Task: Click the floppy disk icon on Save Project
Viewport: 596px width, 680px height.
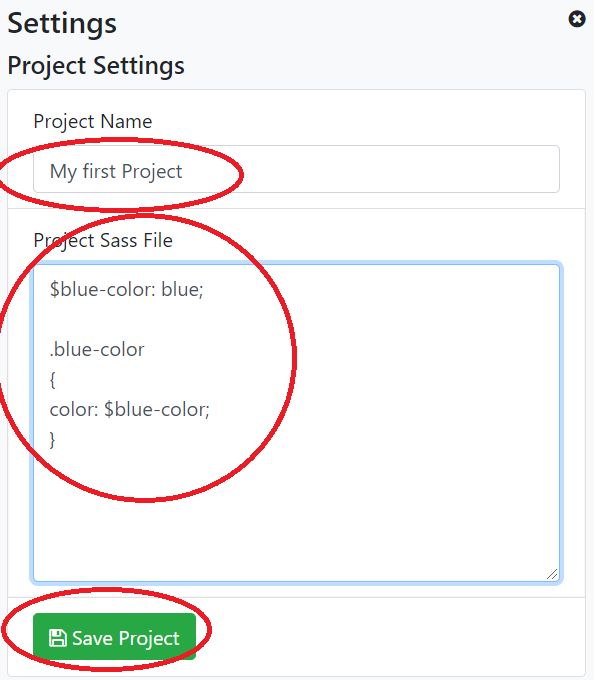Action: (x=57, y=638)
